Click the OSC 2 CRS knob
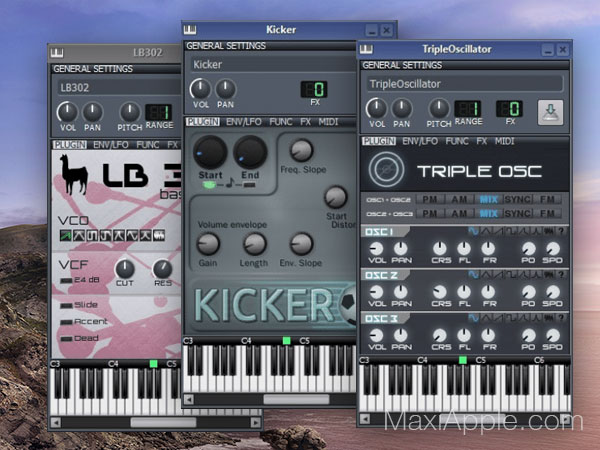600x450 pixels. (440, 292)
